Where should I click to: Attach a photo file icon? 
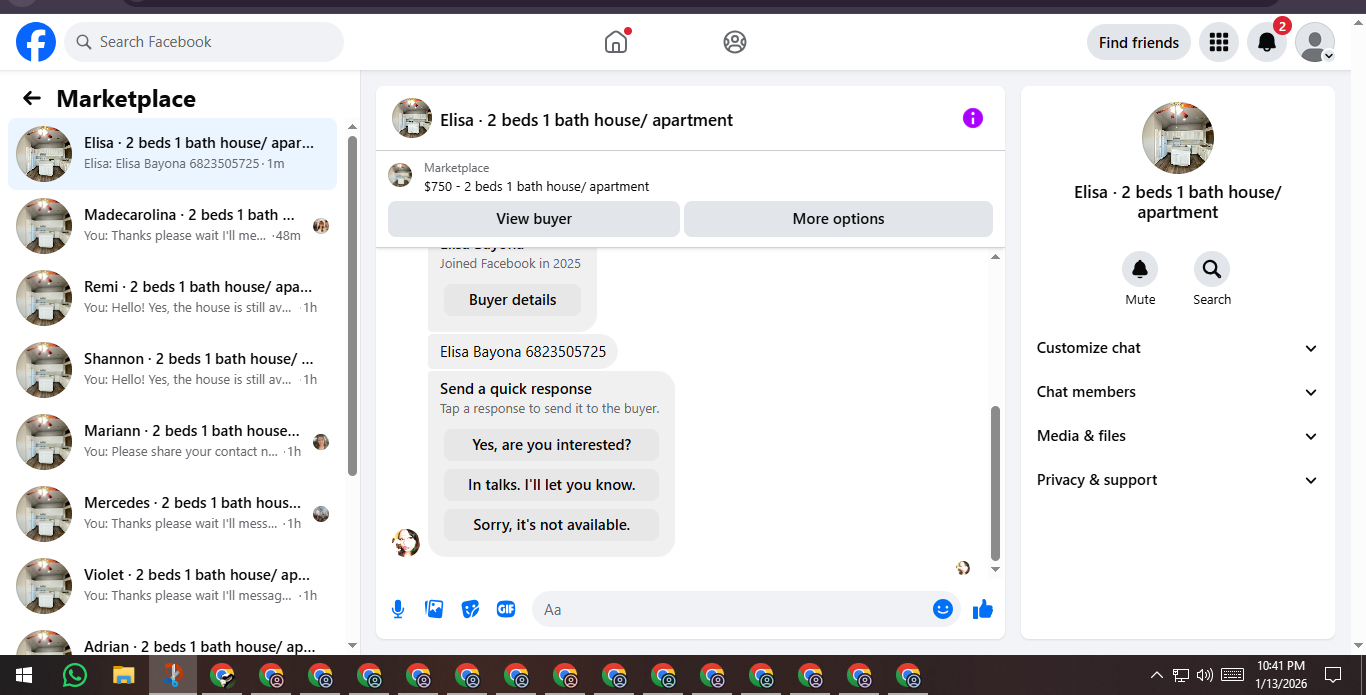pos(434,609)
